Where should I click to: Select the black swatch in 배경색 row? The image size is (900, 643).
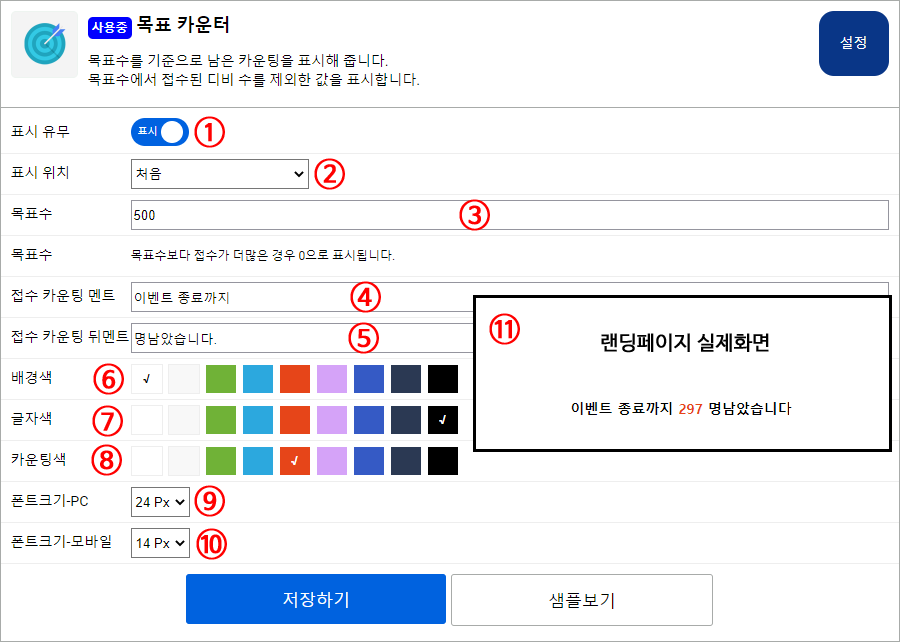click(443, 379)
